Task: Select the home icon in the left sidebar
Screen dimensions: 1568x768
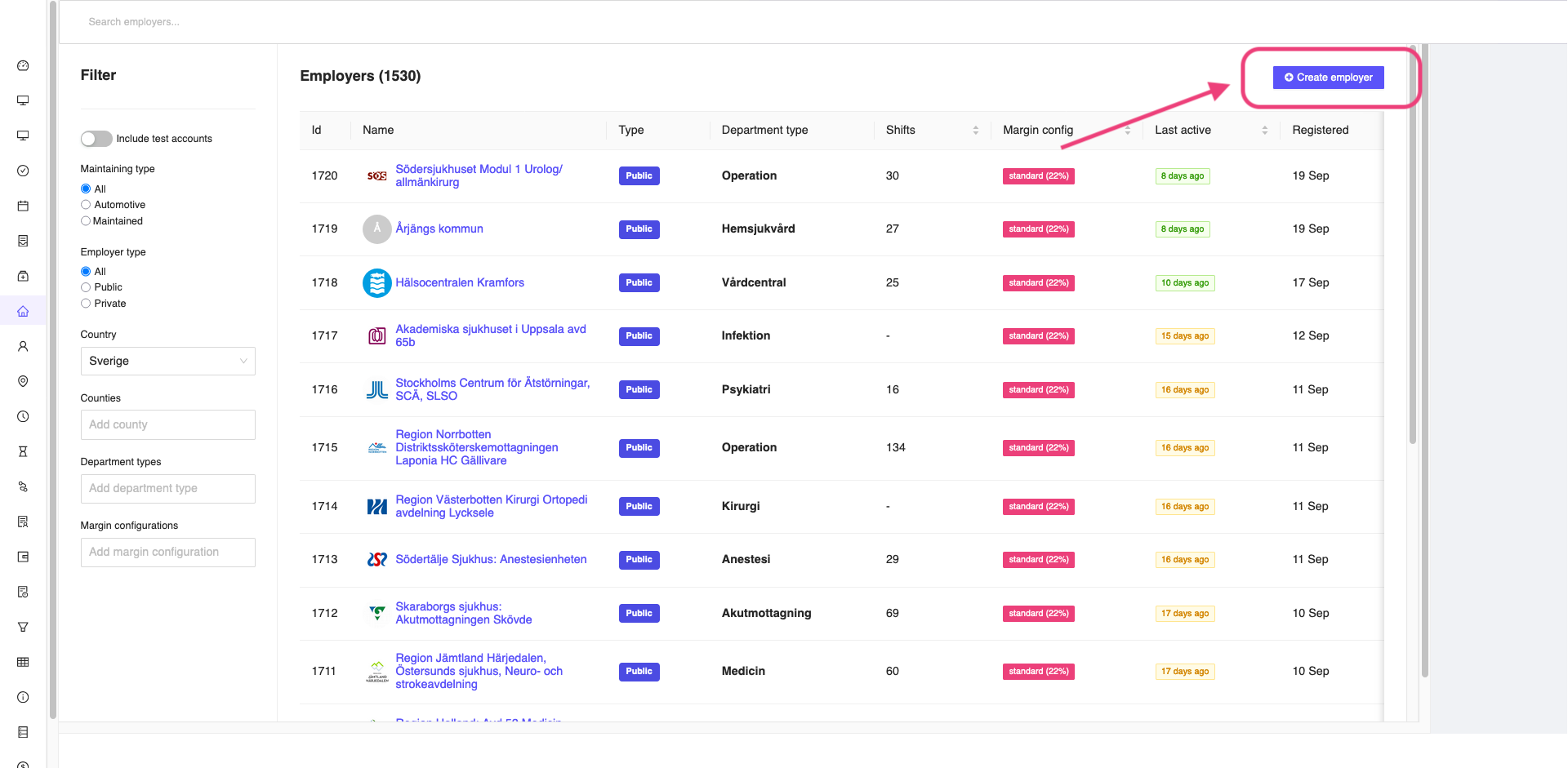Action: point(23,310)
